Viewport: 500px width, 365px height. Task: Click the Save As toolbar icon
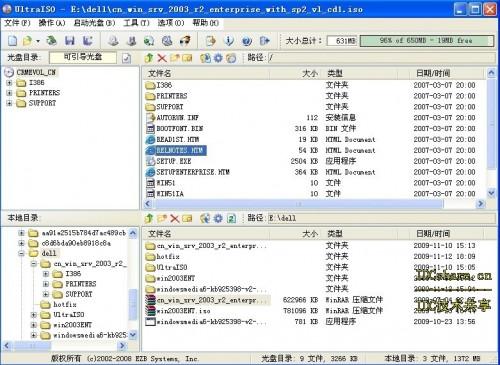pos(88,41)
